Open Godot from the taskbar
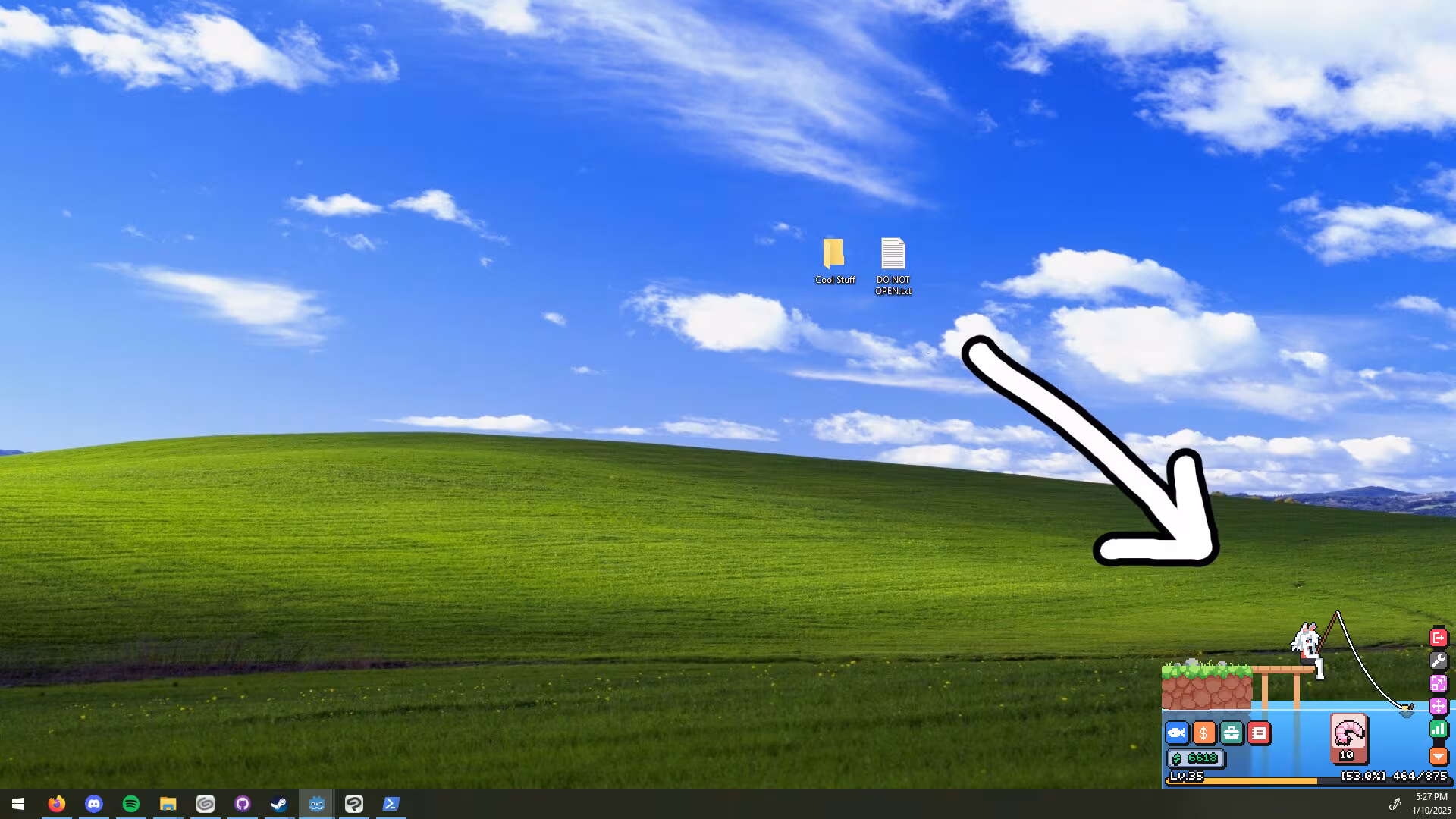The width and height of the screenshot is (1456, 819). [x=317, y=804]
